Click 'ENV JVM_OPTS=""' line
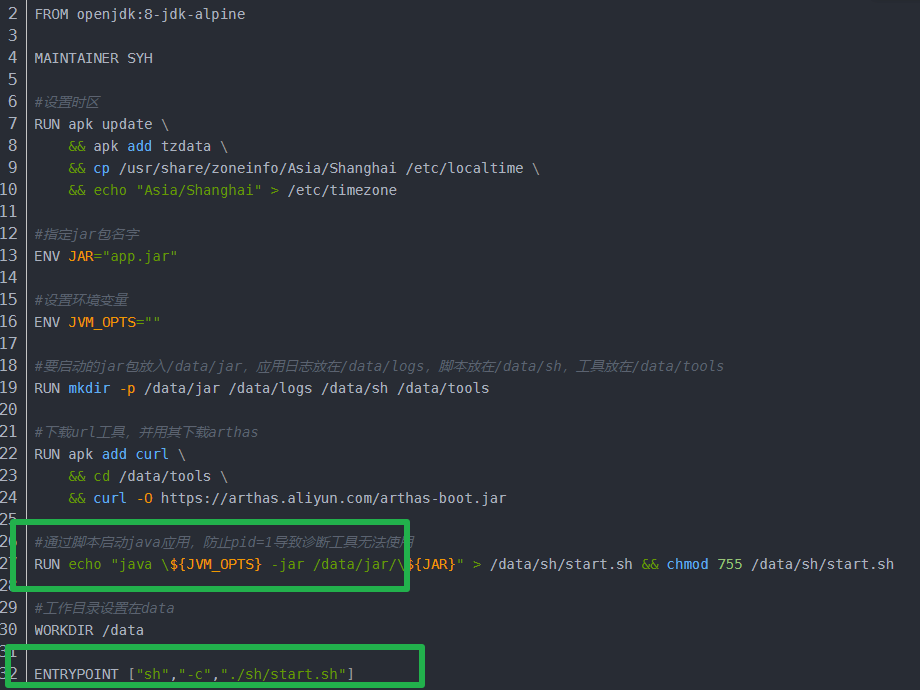Viewport: 920px width, 690px height. coord(97,322)
